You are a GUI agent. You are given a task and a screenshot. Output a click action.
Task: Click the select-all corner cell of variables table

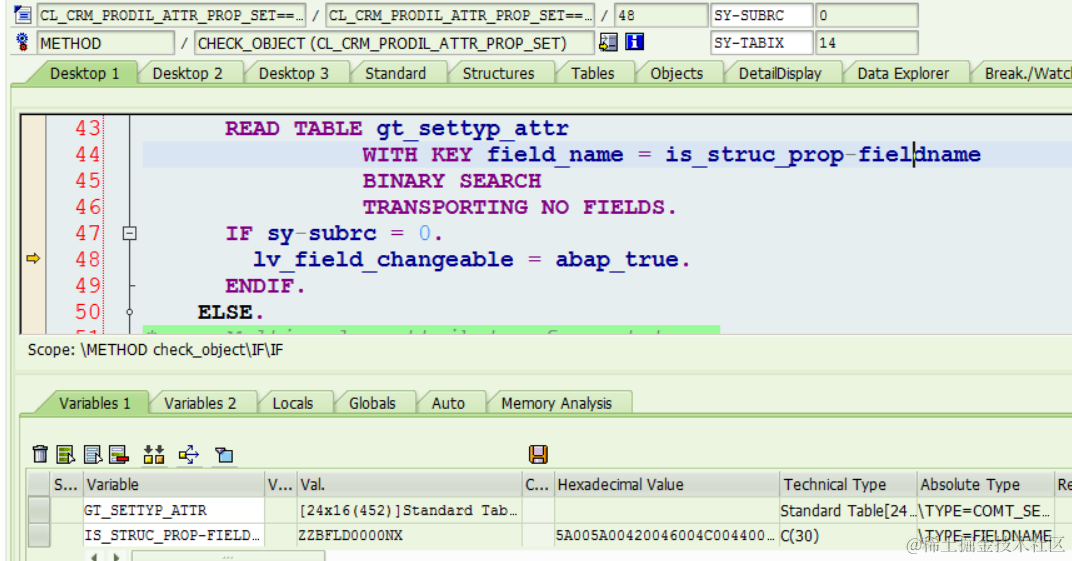[x=39, y=484]
